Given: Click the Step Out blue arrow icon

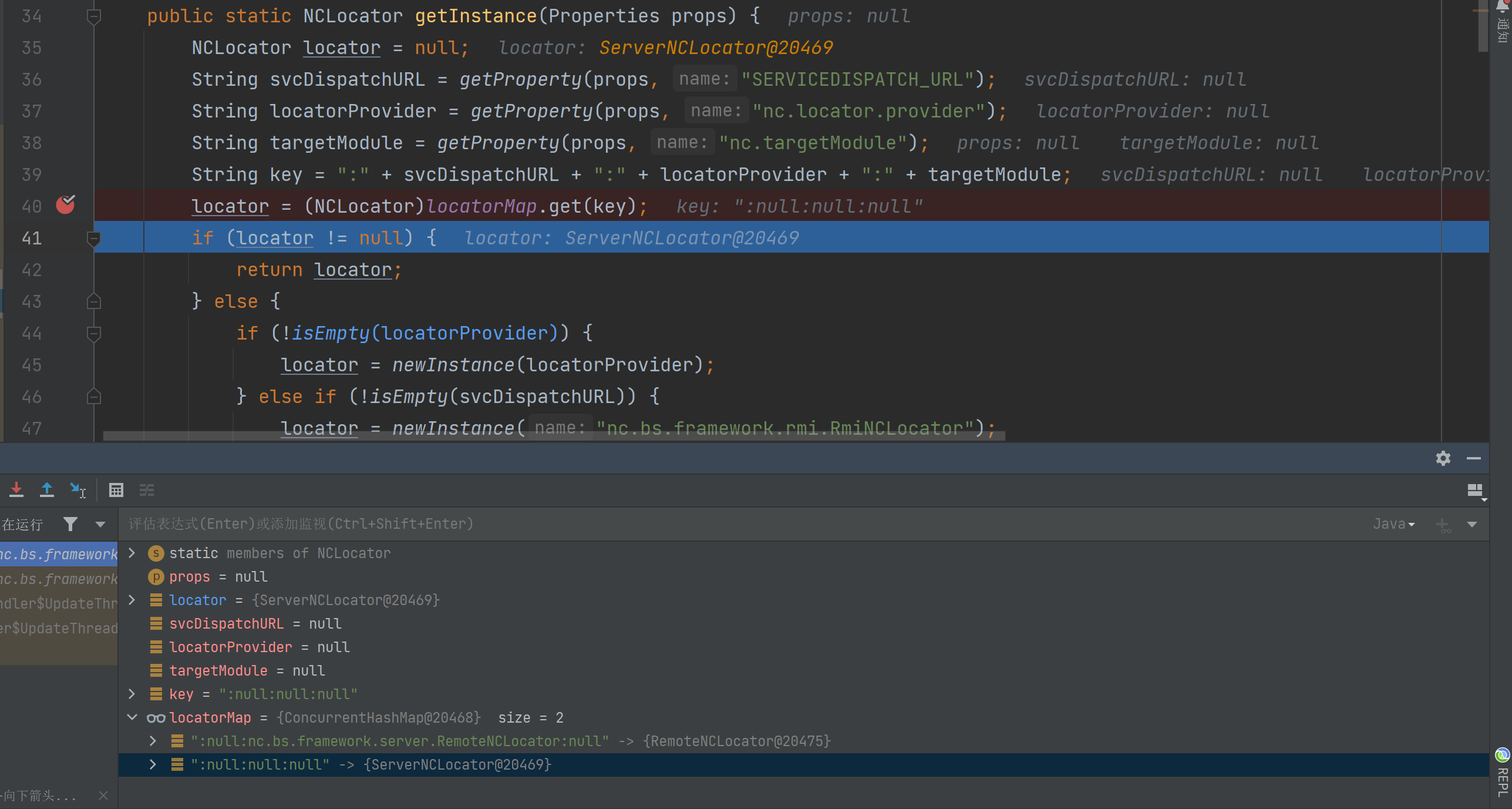Looking at the screenshot, I should click(47, 489).
